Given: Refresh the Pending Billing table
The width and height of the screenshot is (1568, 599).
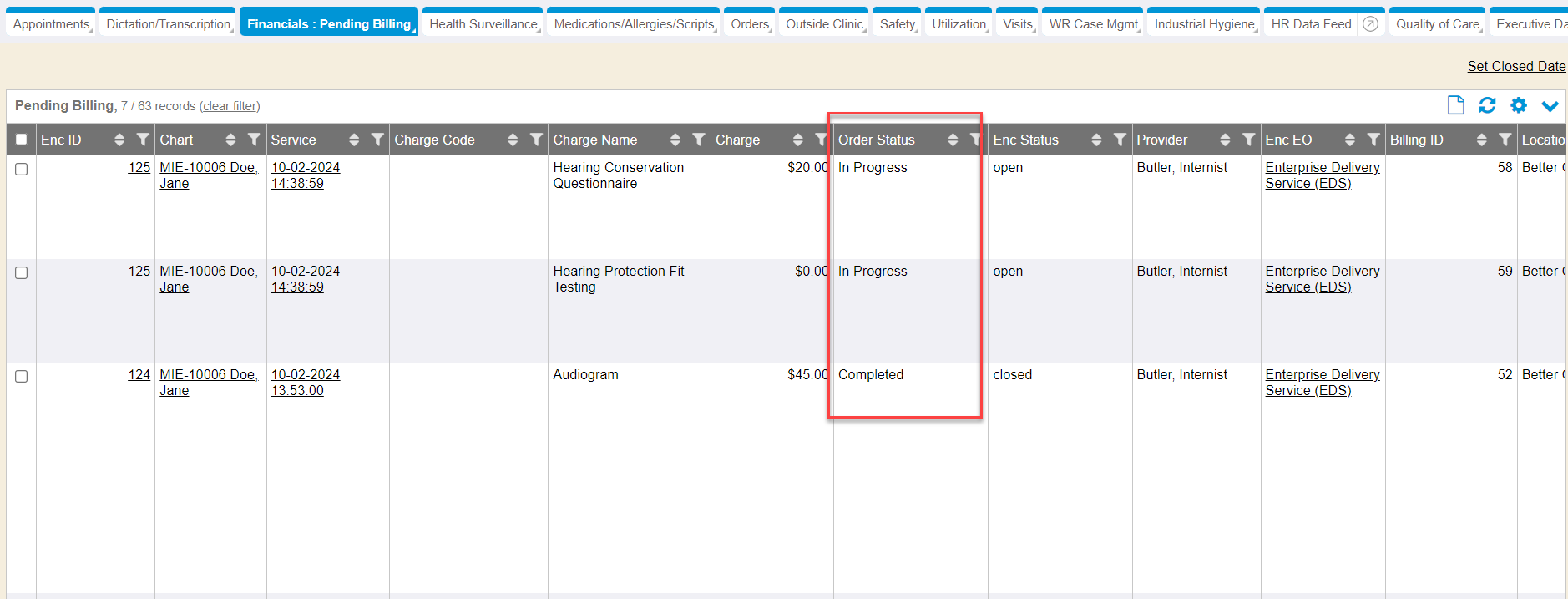Looking at the screenshot, I should (x=1487, y=105).
